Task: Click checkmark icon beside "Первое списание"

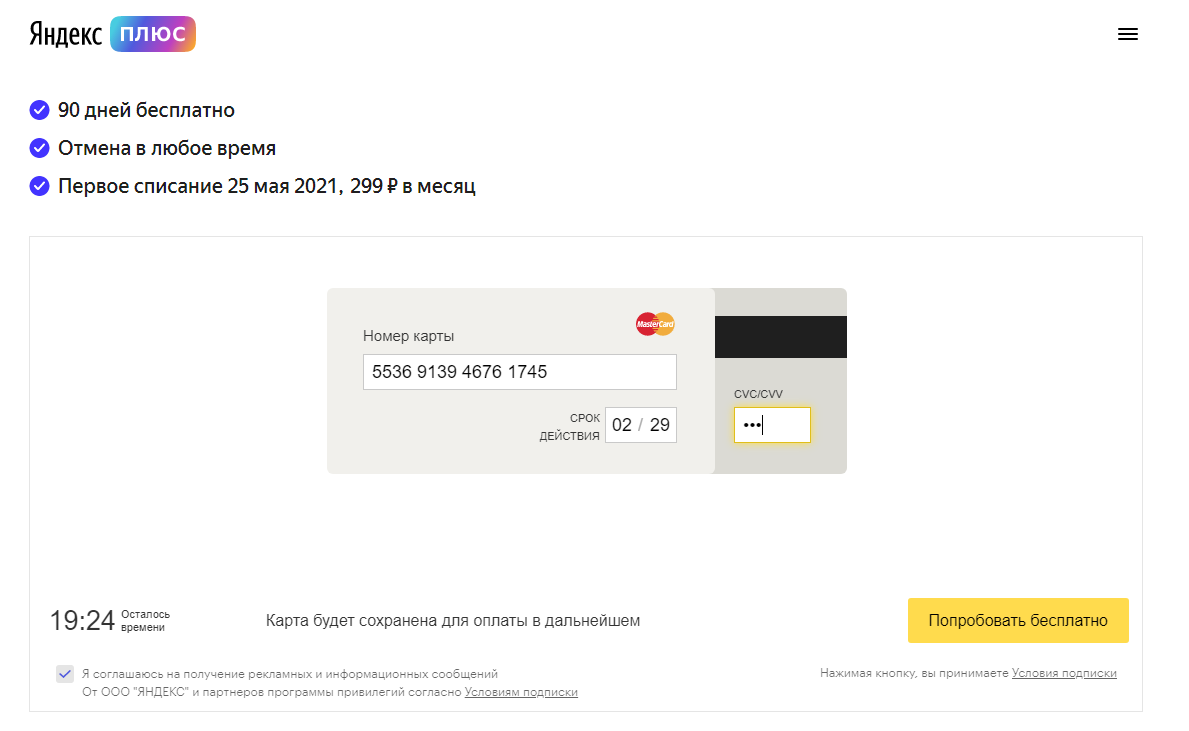Action: (40, 186)
